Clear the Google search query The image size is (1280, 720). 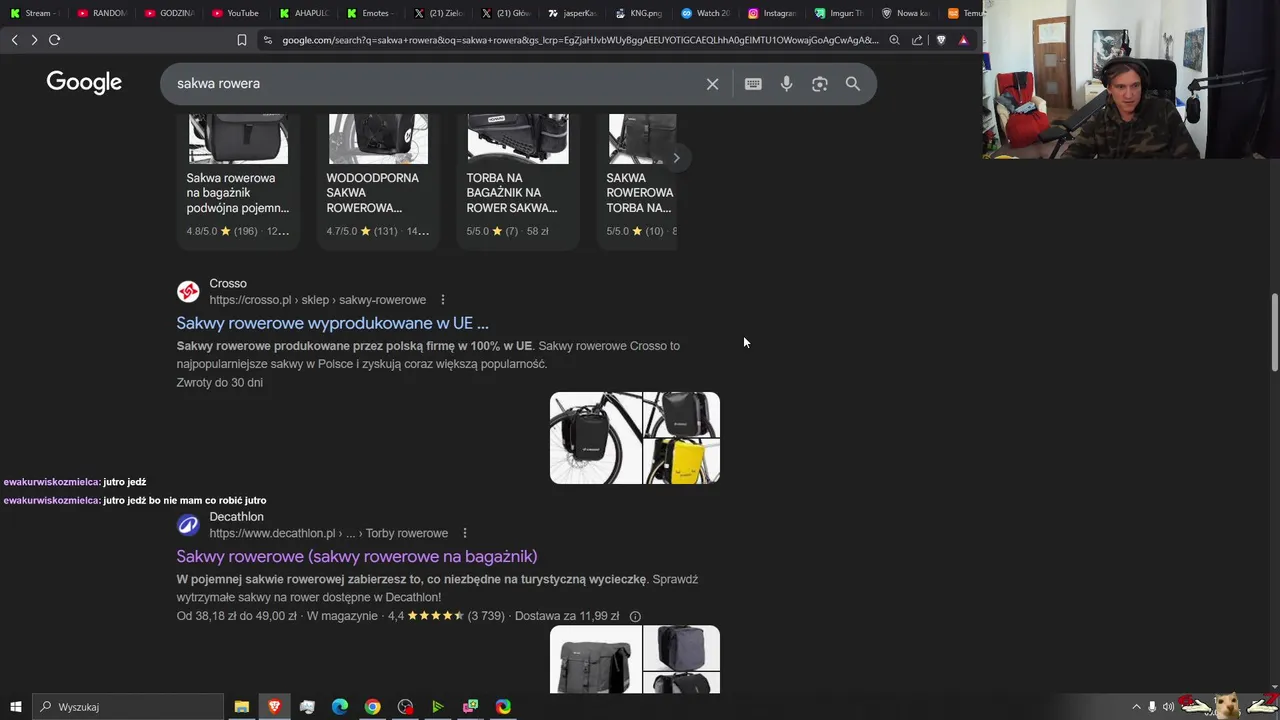tap(712, 84)
